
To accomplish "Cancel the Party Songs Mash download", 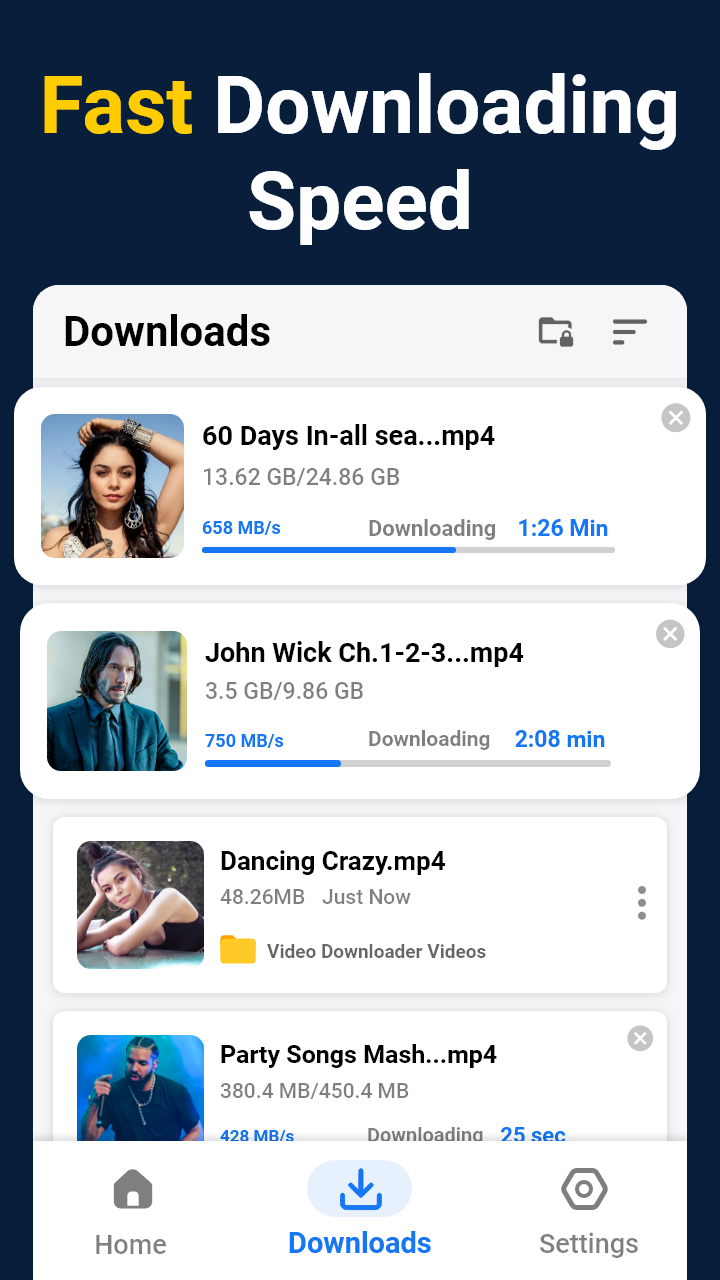I will click(640, 1039).
